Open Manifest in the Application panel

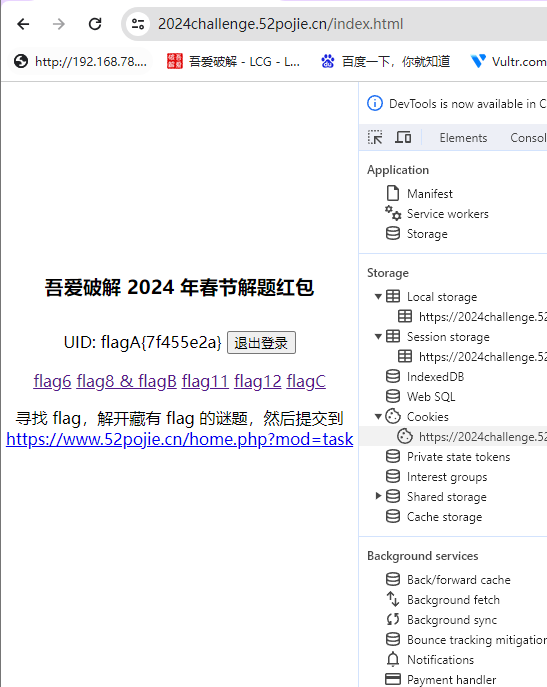pos(430,194)
